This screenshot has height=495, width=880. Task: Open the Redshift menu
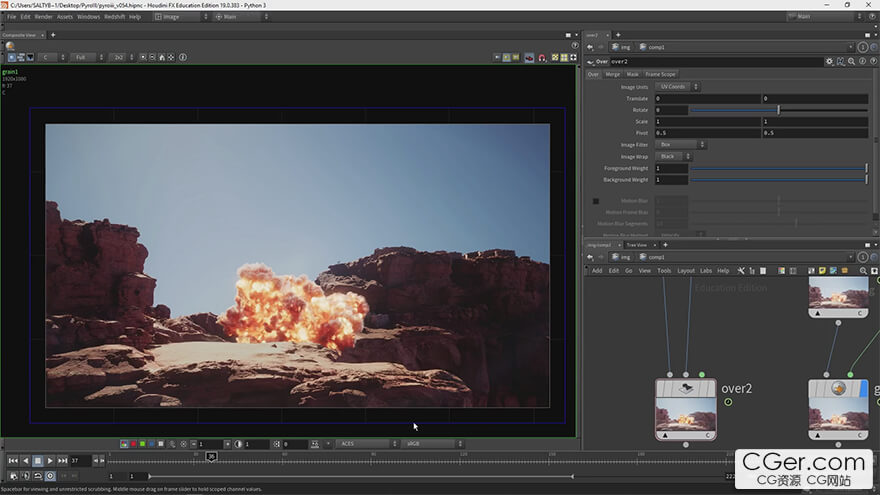tap(114, 17)
